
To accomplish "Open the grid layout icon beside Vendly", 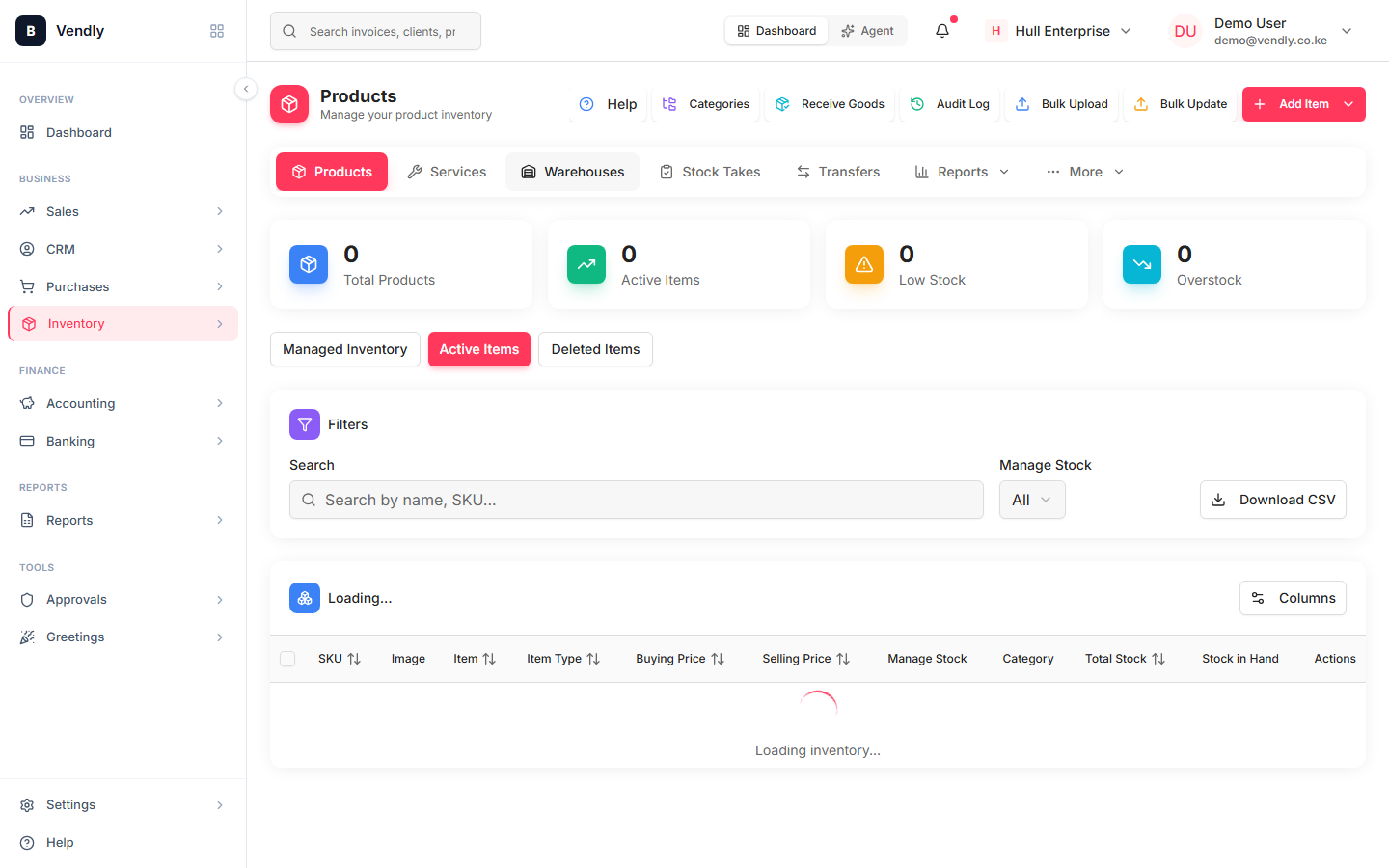I will pos(217,31).
